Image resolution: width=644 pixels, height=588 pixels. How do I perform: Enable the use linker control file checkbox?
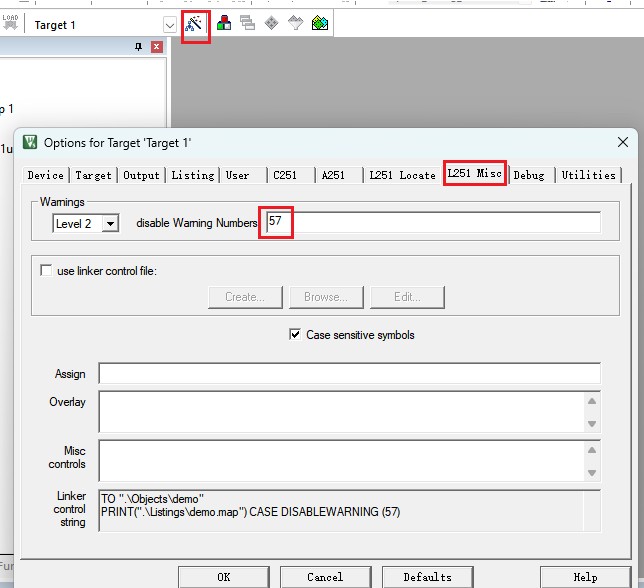click(46, 270)
